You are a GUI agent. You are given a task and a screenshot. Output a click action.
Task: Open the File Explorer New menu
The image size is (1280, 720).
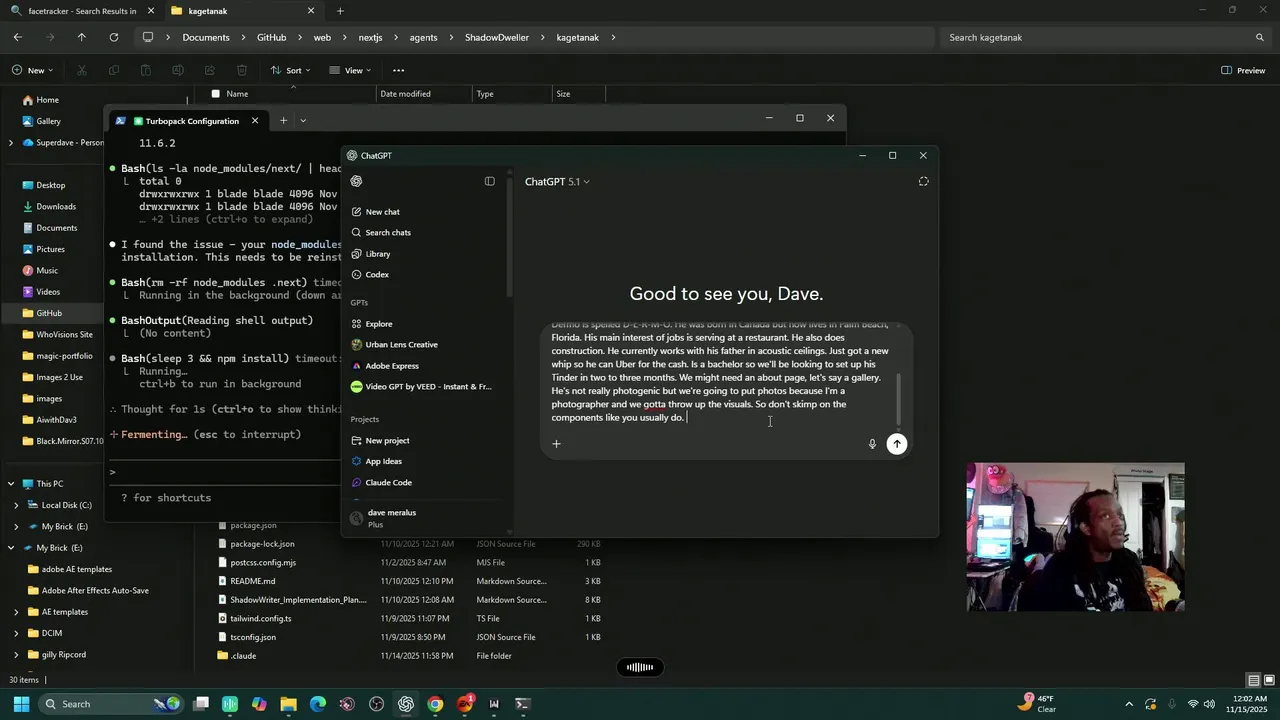(x=33, y=71)
